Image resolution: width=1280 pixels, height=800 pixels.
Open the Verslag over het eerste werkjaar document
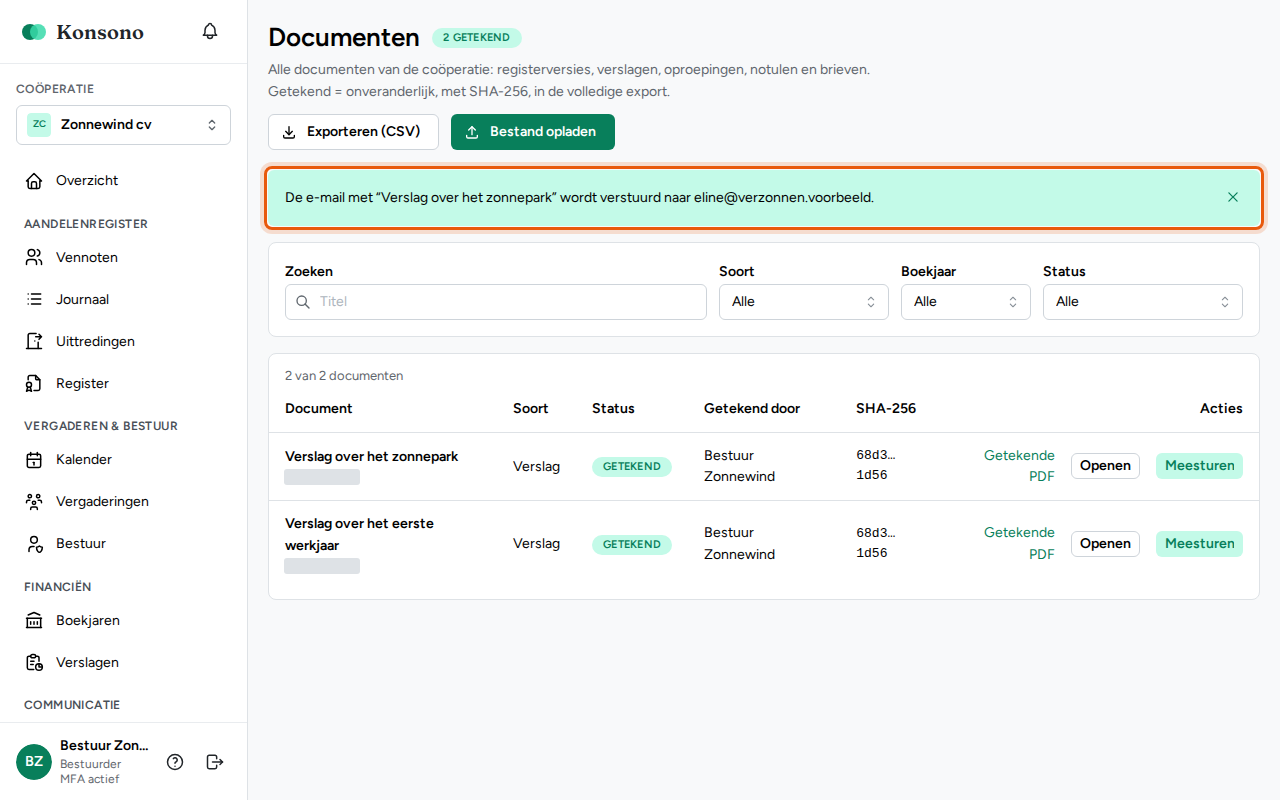click(1105, 544)
